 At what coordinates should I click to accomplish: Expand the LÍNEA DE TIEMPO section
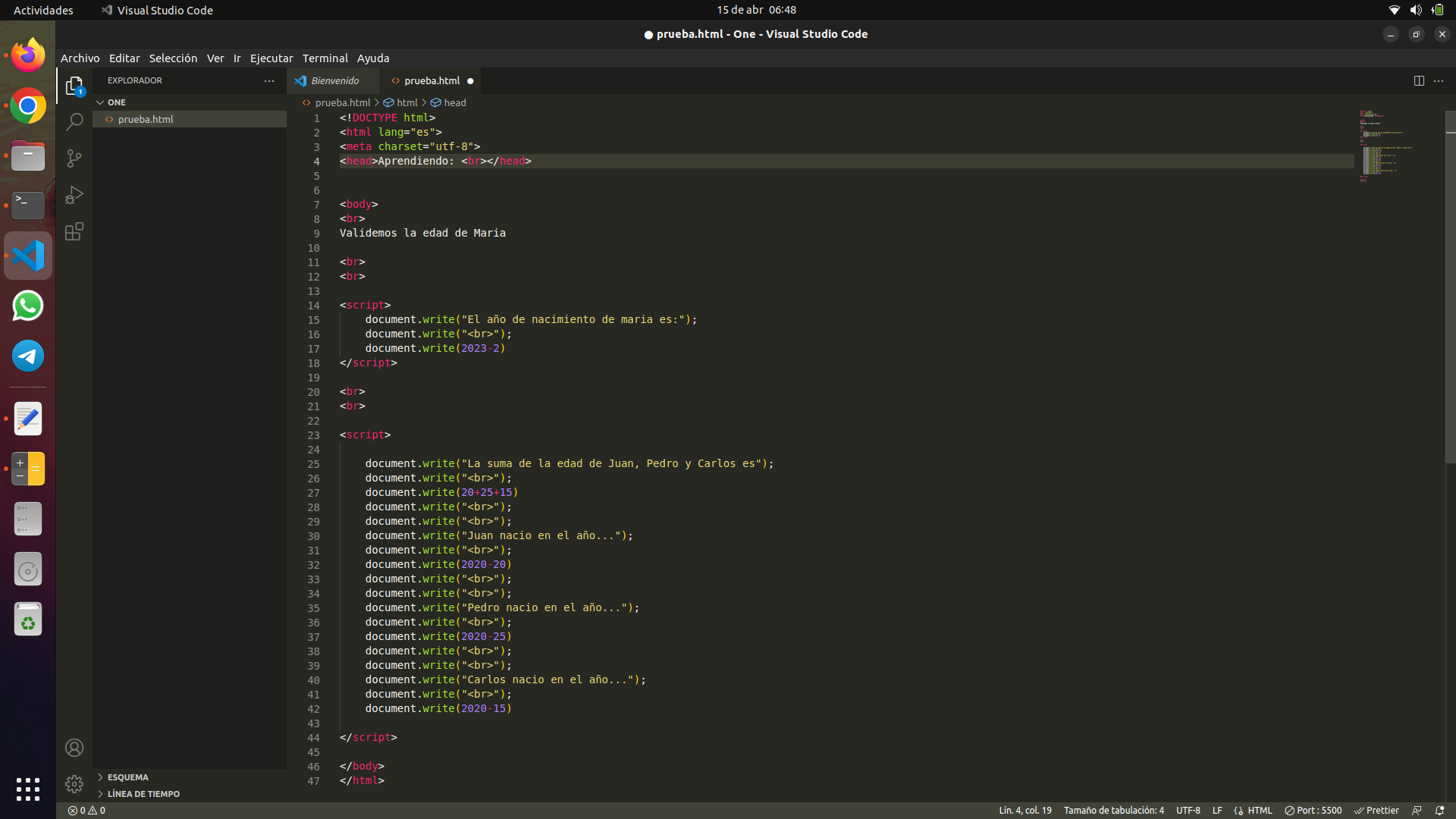[190, 794]
